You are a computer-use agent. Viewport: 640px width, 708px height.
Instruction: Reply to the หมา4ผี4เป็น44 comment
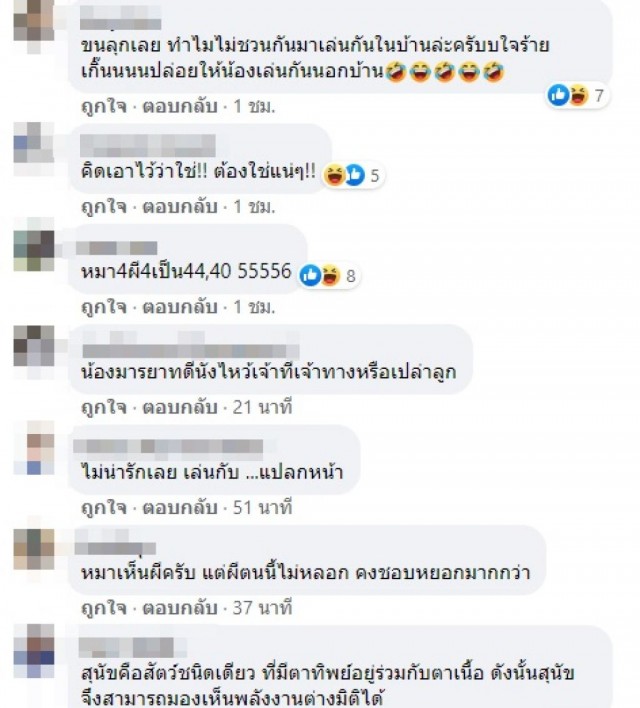[x=180, y=307]
